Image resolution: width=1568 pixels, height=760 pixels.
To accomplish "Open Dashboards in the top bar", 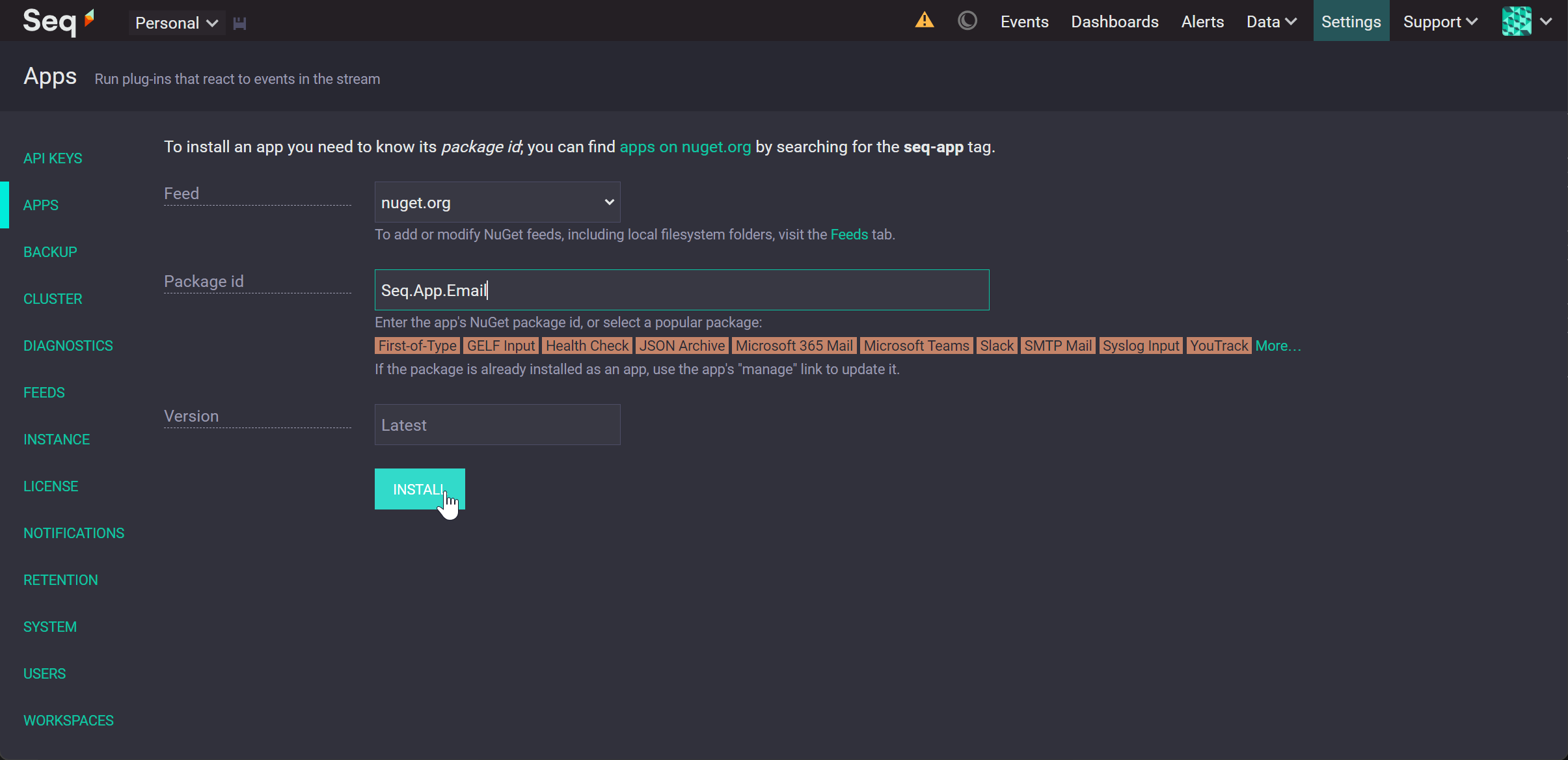I will [x=1115, y=21].
